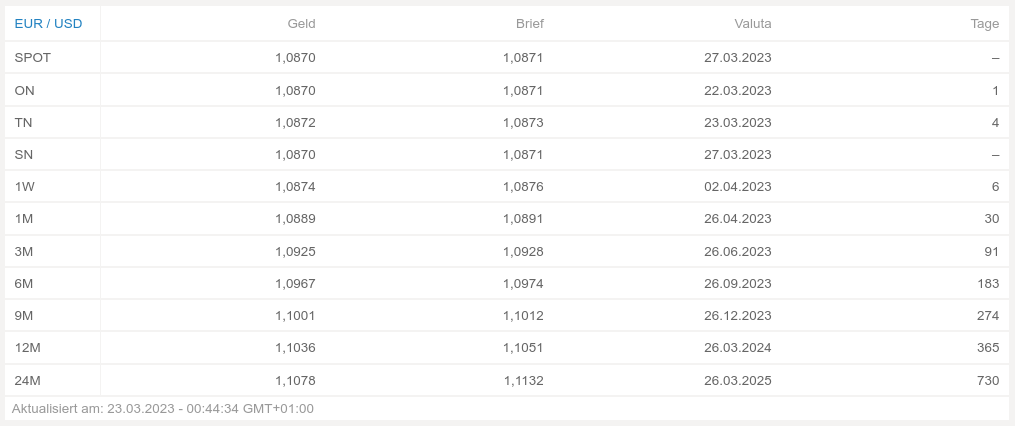Select the TN row label
Screen dimensions: 1015x426
[24, 122]
